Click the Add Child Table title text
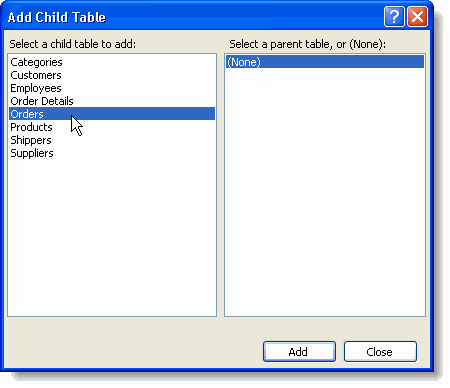The width and height of the screenshot is (450, 388). (57, 17)
